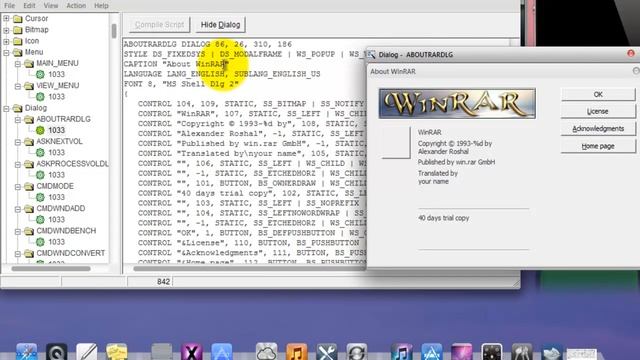Click the Hide Dialog button

coord(220,25)
